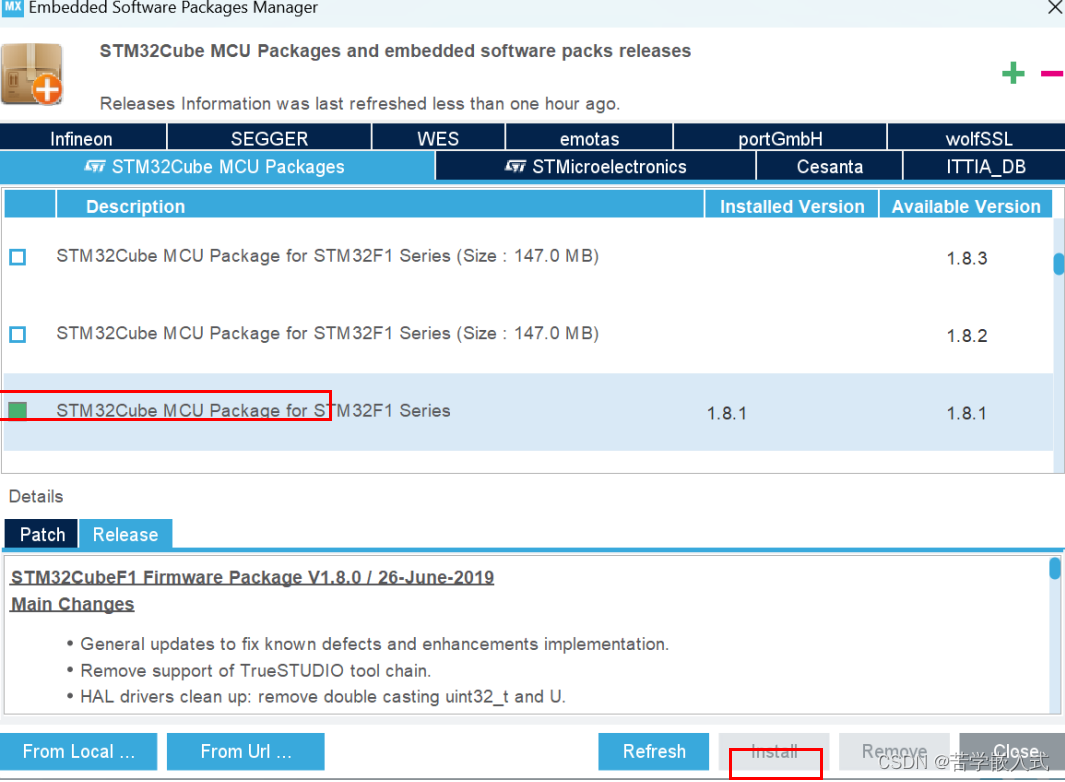
Task: Open the ITTIA_DB tab
Action: pos(984,166)
